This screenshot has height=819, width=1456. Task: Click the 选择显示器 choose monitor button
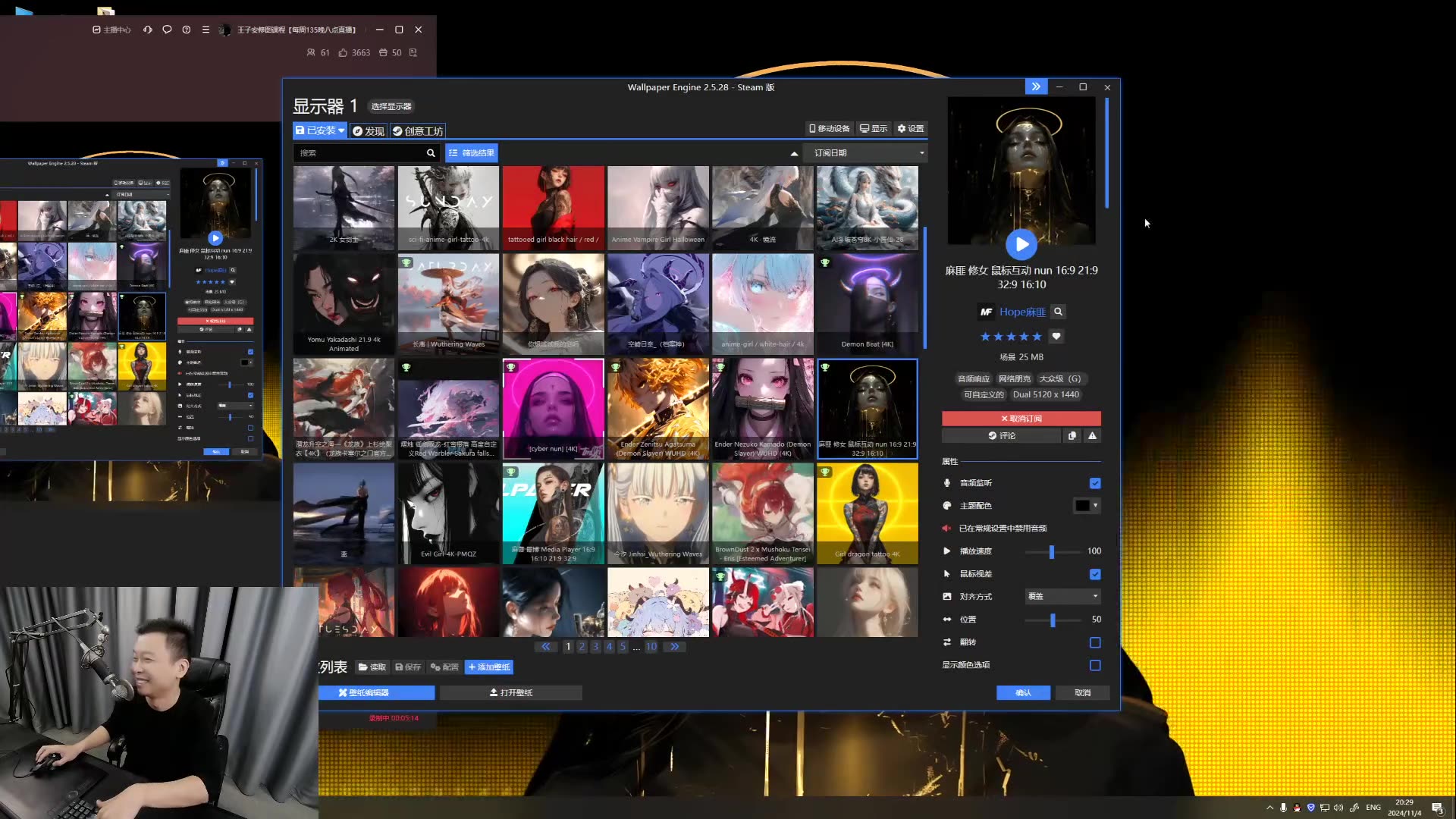(x=391, y=107)
